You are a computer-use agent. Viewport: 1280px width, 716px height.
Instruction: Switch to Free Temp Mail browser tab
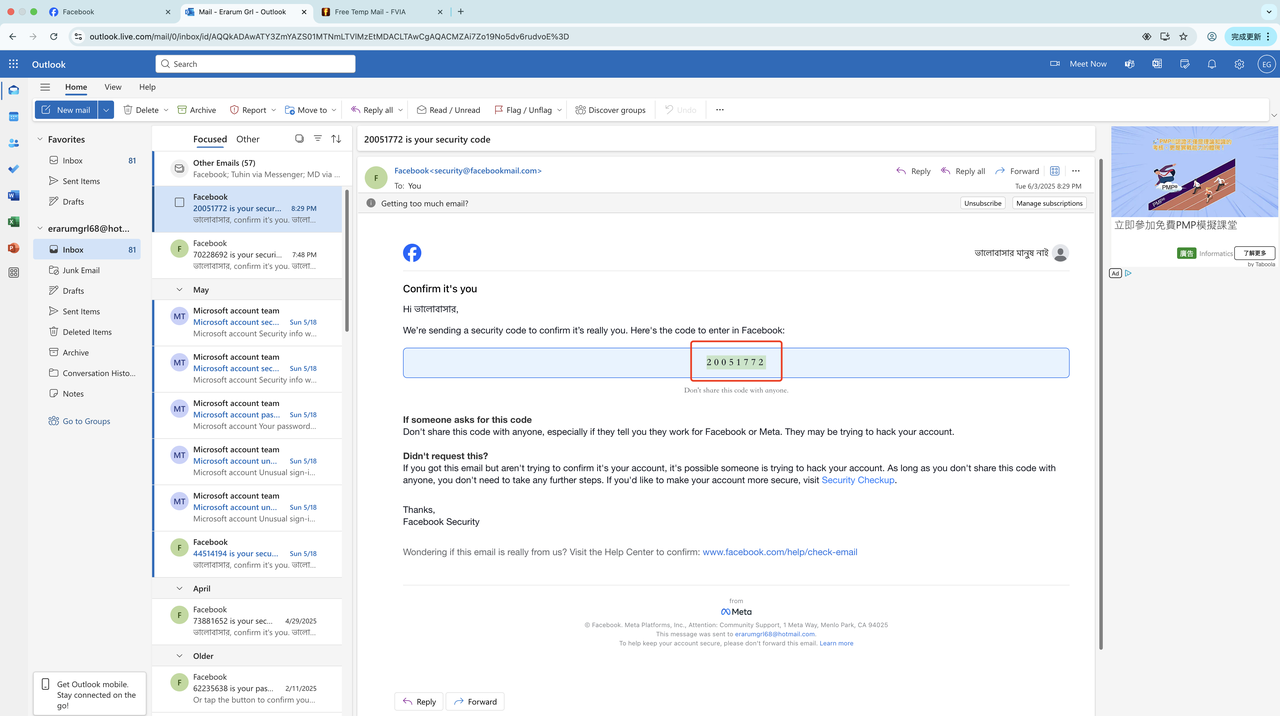[380, 12]
